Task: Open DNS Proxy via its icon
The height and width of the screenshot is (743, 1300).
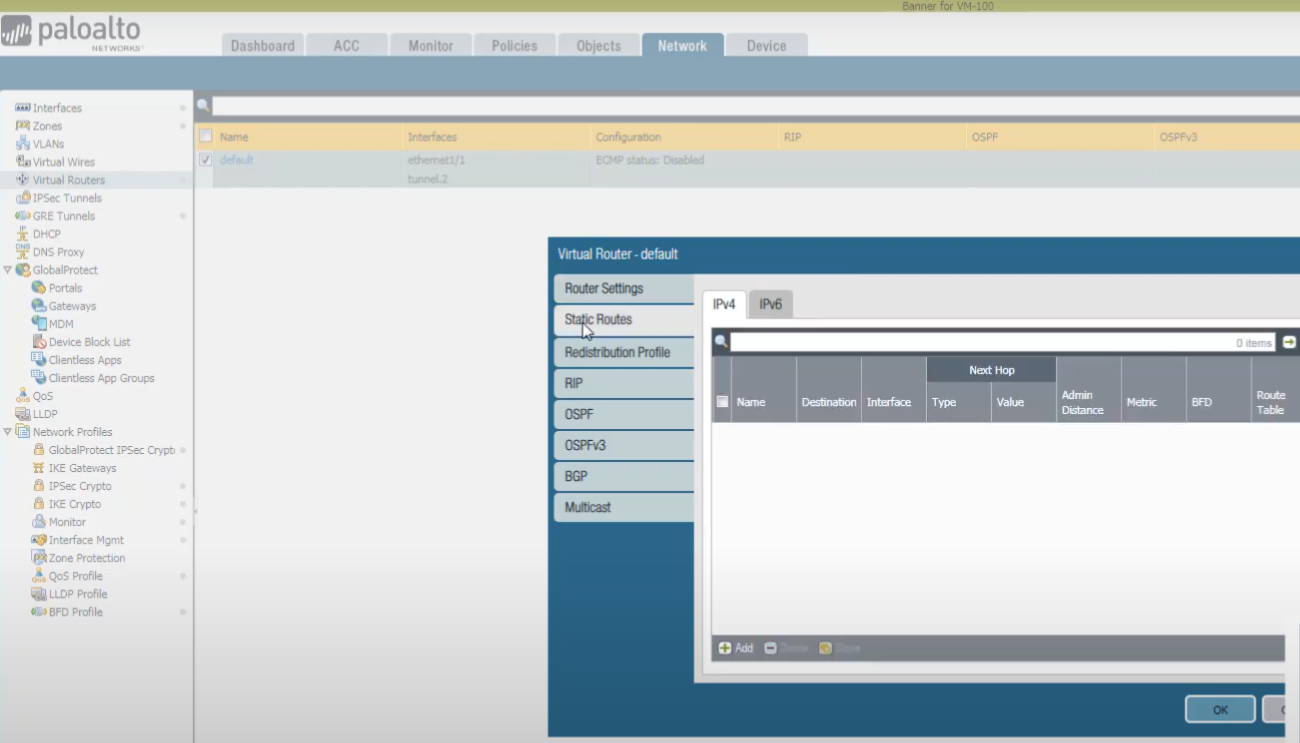Action: pos(23,252)
